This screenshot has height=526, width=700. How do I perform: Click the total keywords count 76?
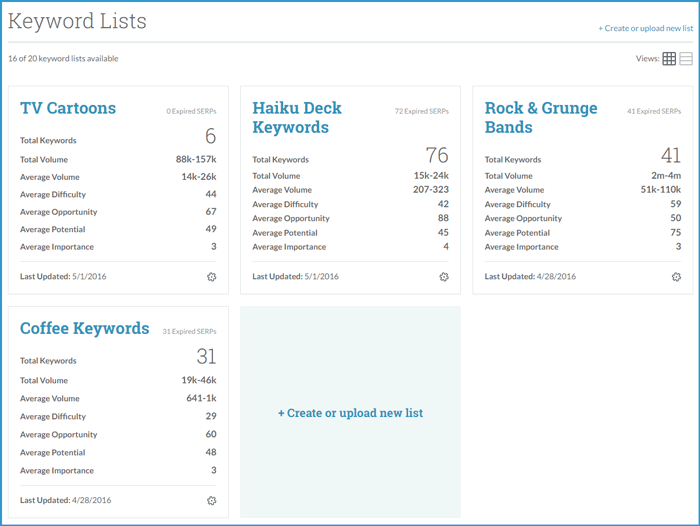437,155
